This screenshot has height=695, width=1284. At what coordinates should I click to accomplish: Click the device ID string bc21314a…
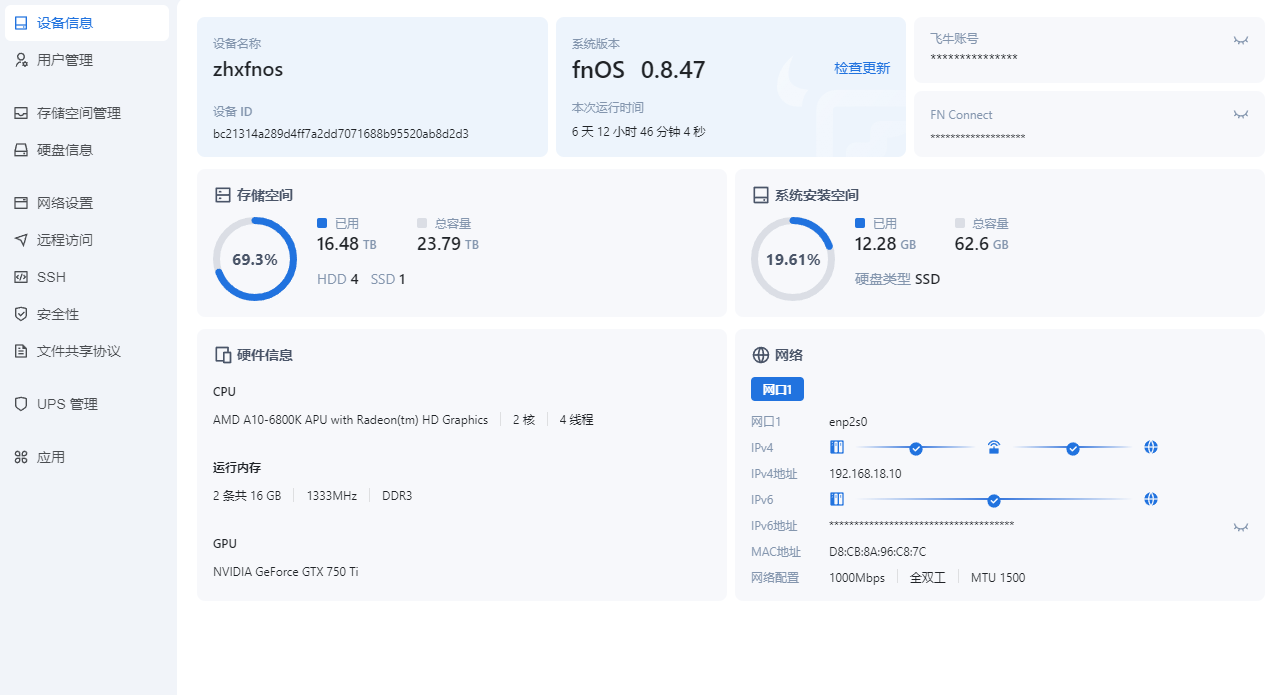341,133
